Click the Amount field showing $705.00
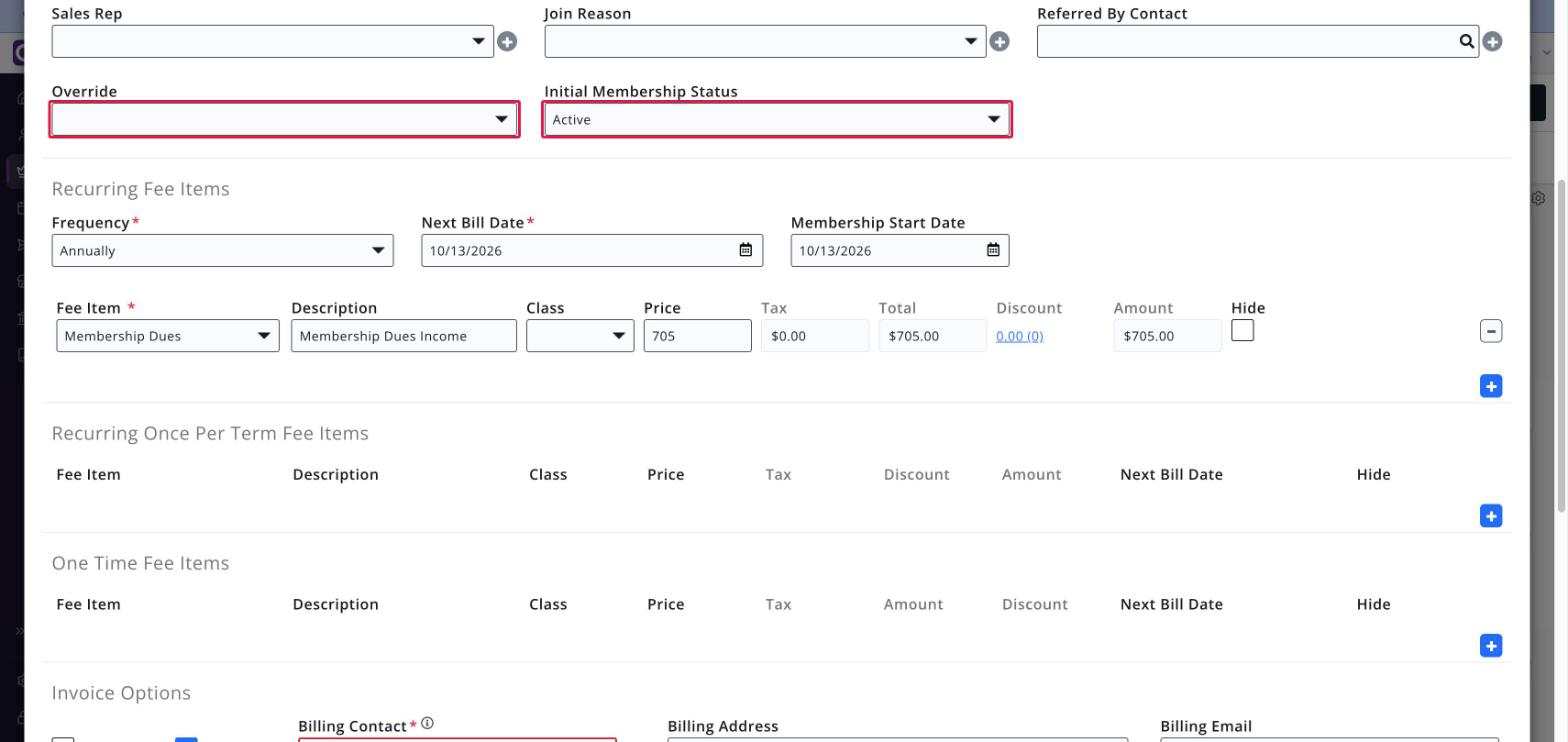 pyautogui.click(x=1167, y=336)
